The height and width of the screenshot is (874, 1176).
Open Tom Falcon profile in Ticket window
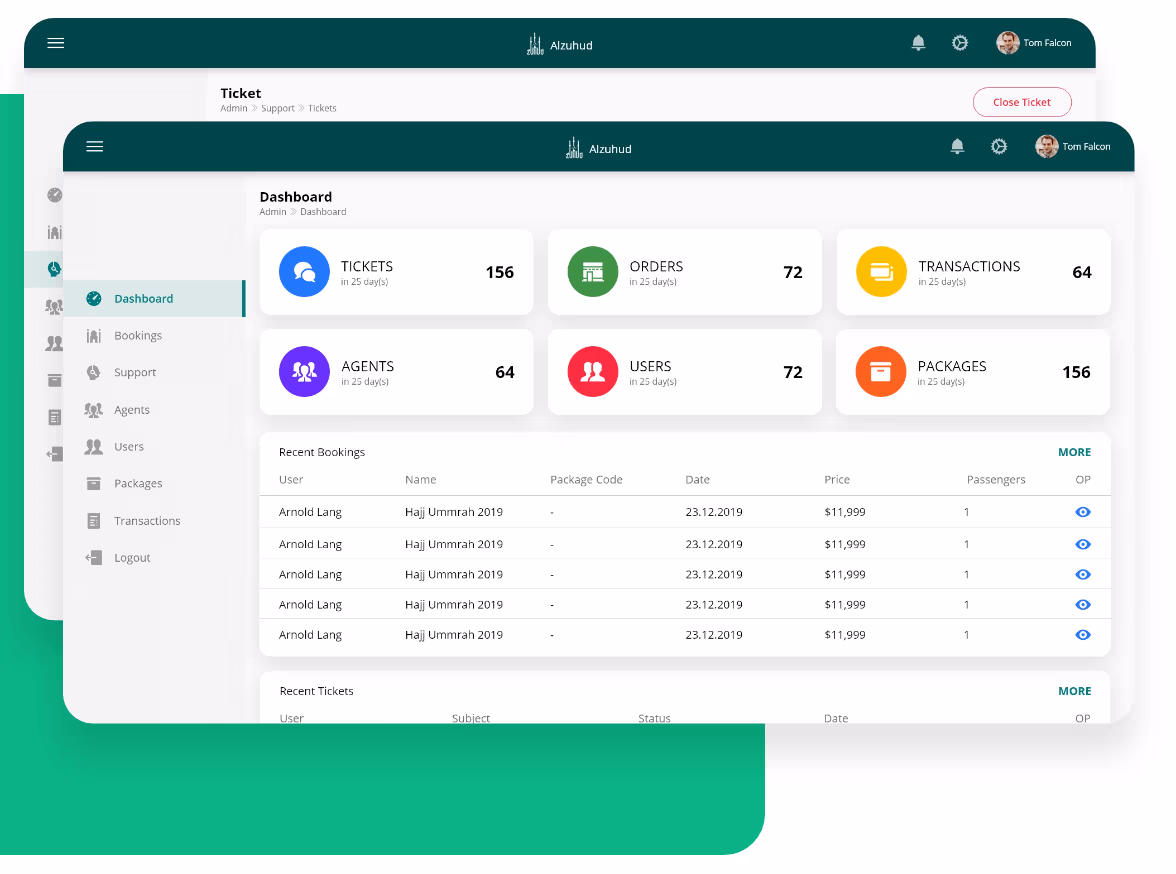click(1034, 43)
